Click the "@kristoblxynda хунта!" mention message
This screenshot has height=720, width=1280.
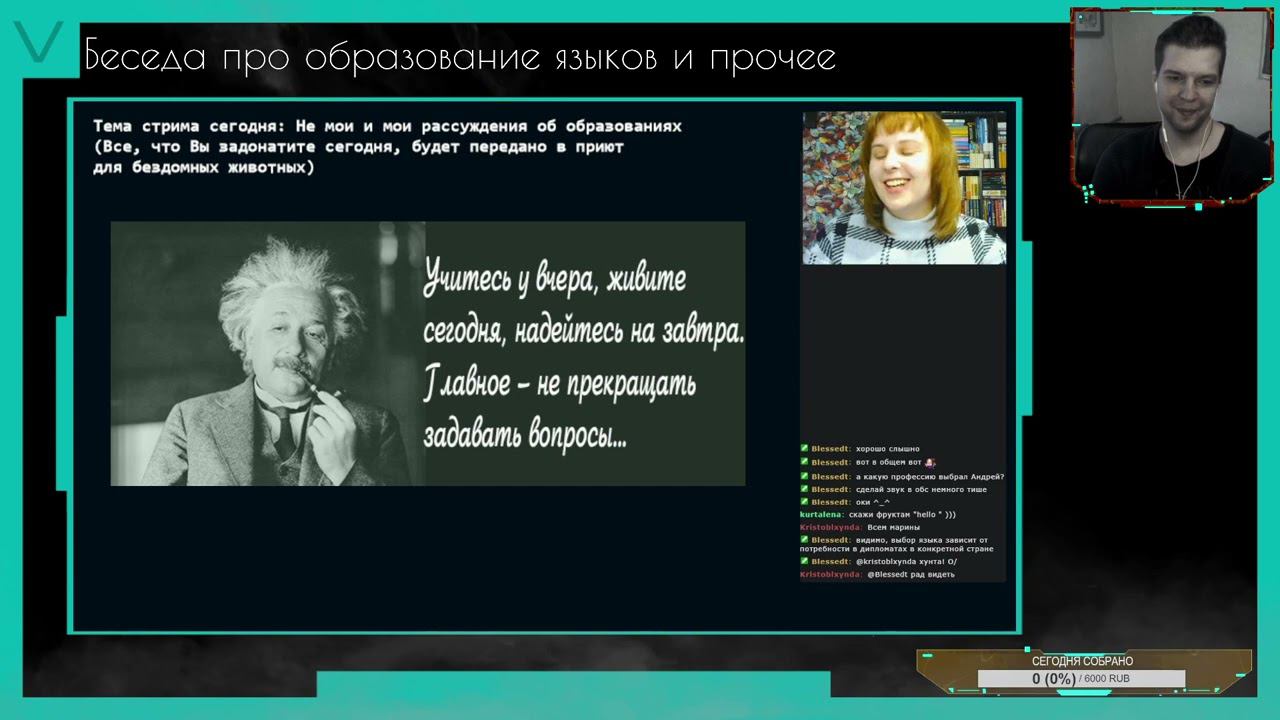(906, 561)
